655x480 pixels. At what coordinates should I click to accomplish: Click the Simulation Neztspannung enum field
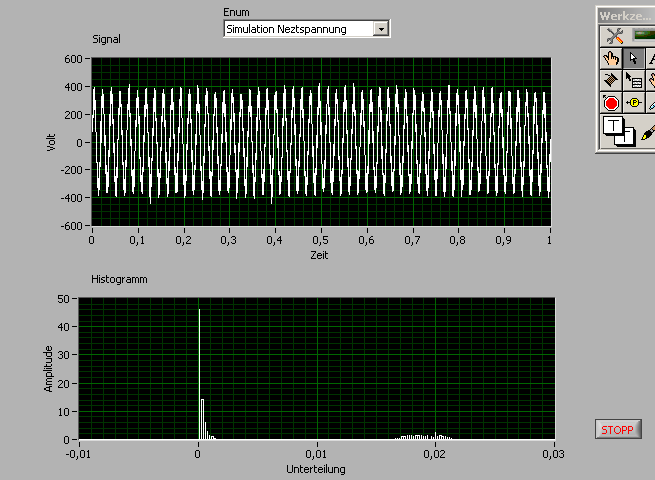tap(299, 29)
